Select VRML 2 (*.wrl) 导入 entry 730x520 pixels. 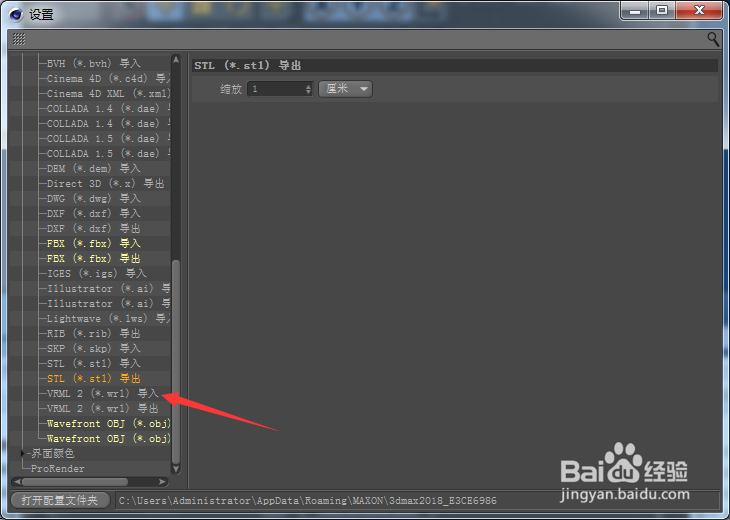click(102, 393)
